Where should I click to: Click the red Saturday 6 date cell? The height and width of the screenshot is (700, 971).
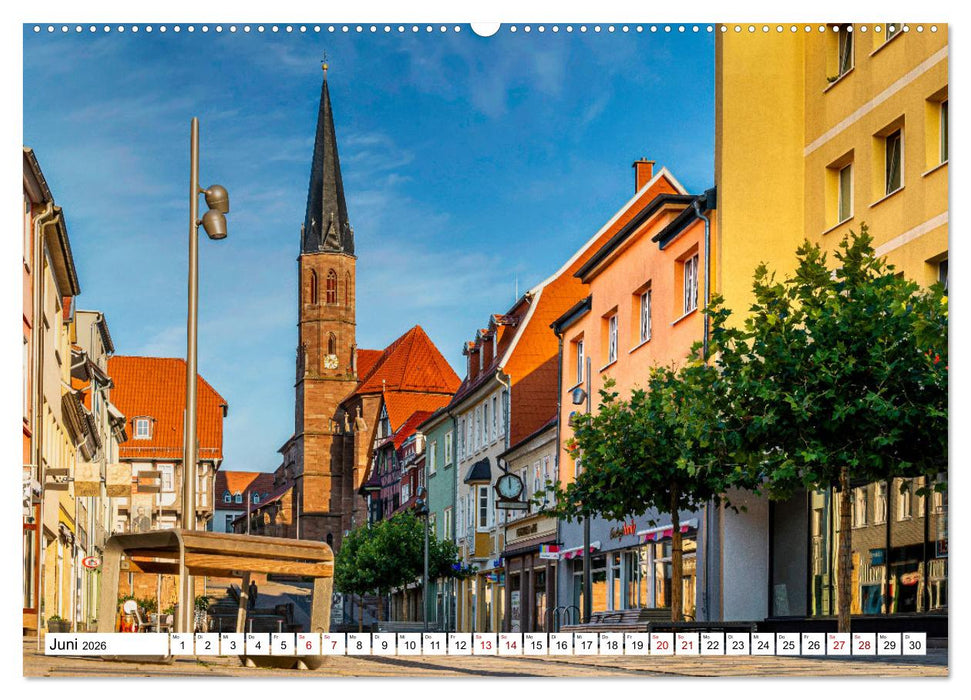pos(308,646)
